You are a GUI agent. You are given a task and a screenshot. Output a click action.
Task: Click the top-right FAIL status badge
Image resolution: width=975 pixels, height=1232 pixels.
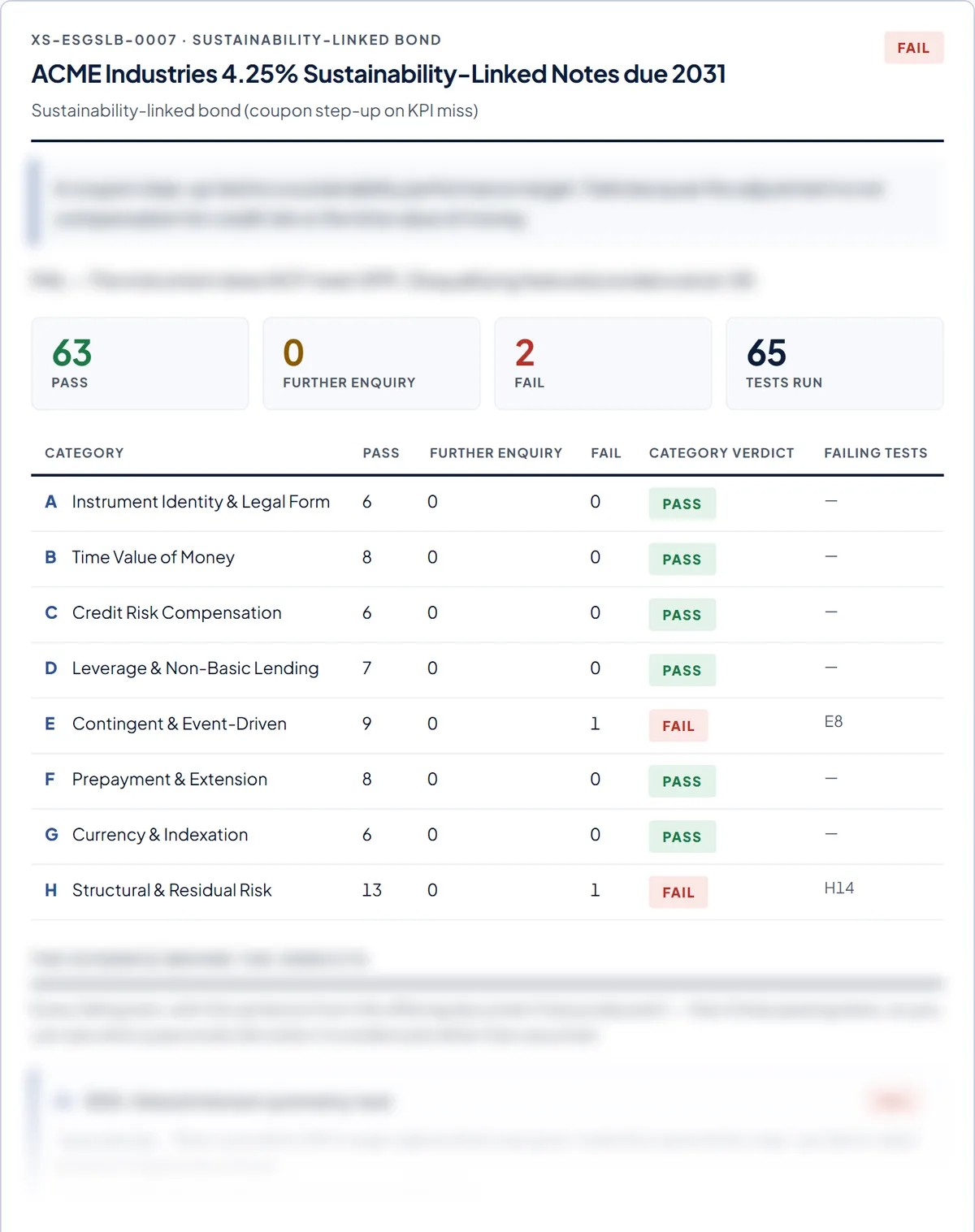(x=913, y=48)
